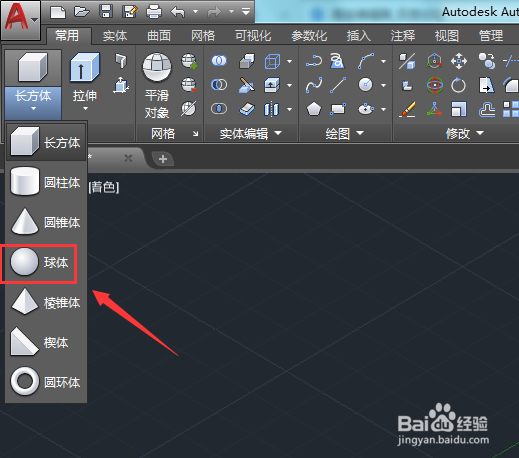
Task: Switch to the 实体 ribbon tab
Action: point(115,36)
